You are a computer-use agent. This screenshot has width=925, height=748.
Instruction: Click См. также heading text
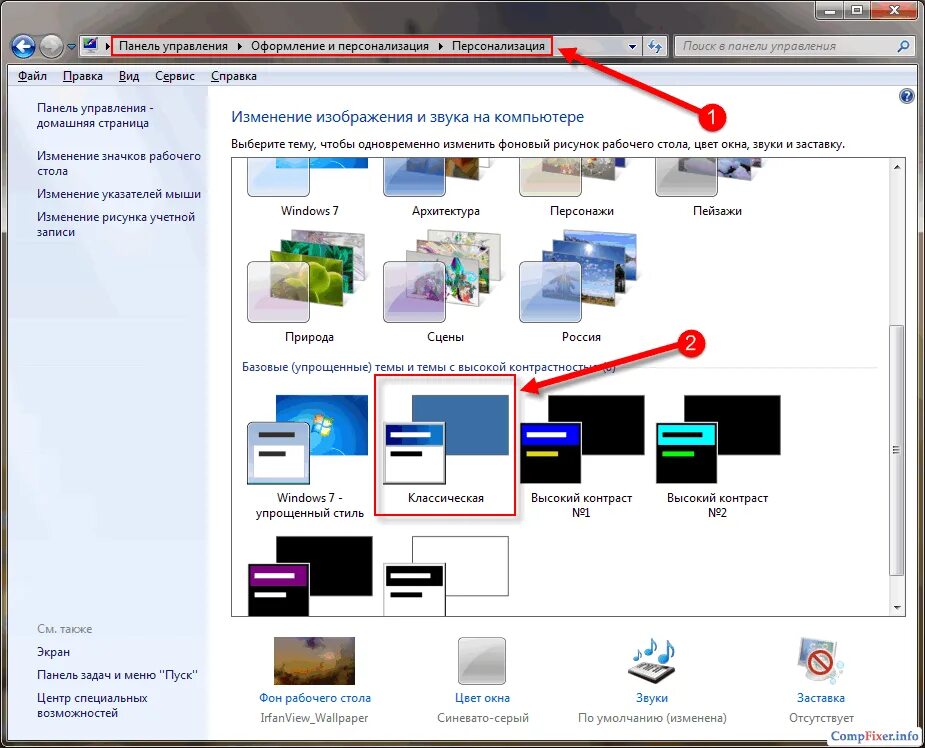[64, 629]
